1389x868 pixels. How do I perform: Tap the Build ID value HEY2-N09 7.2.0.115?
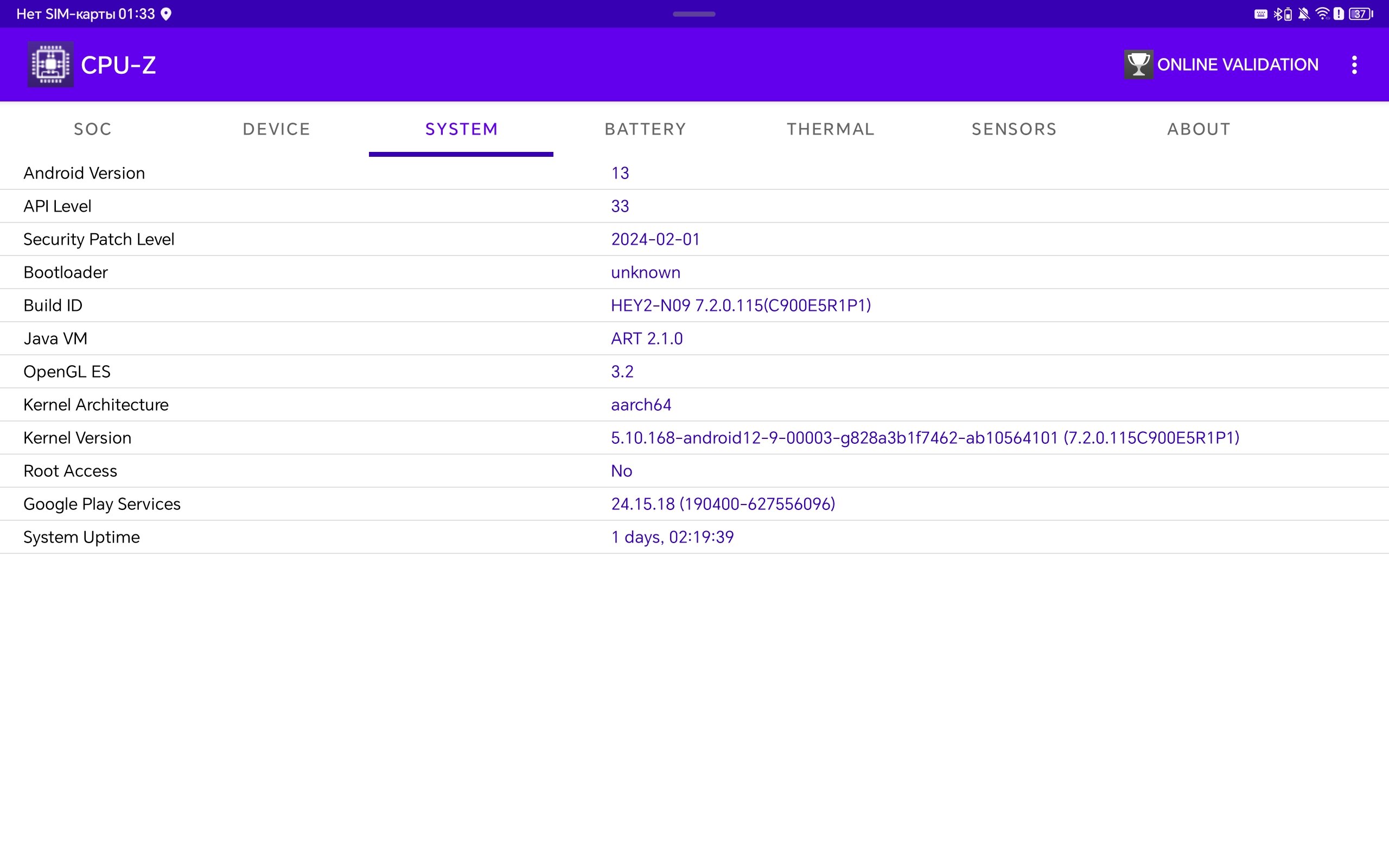coord(741,305)
